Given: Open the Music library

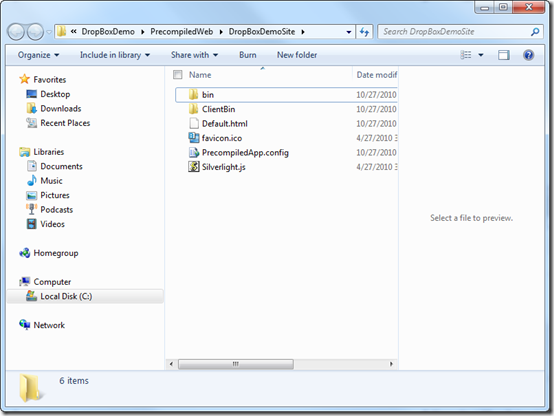Looking at the screenshot, I should (x=52, y=181).
